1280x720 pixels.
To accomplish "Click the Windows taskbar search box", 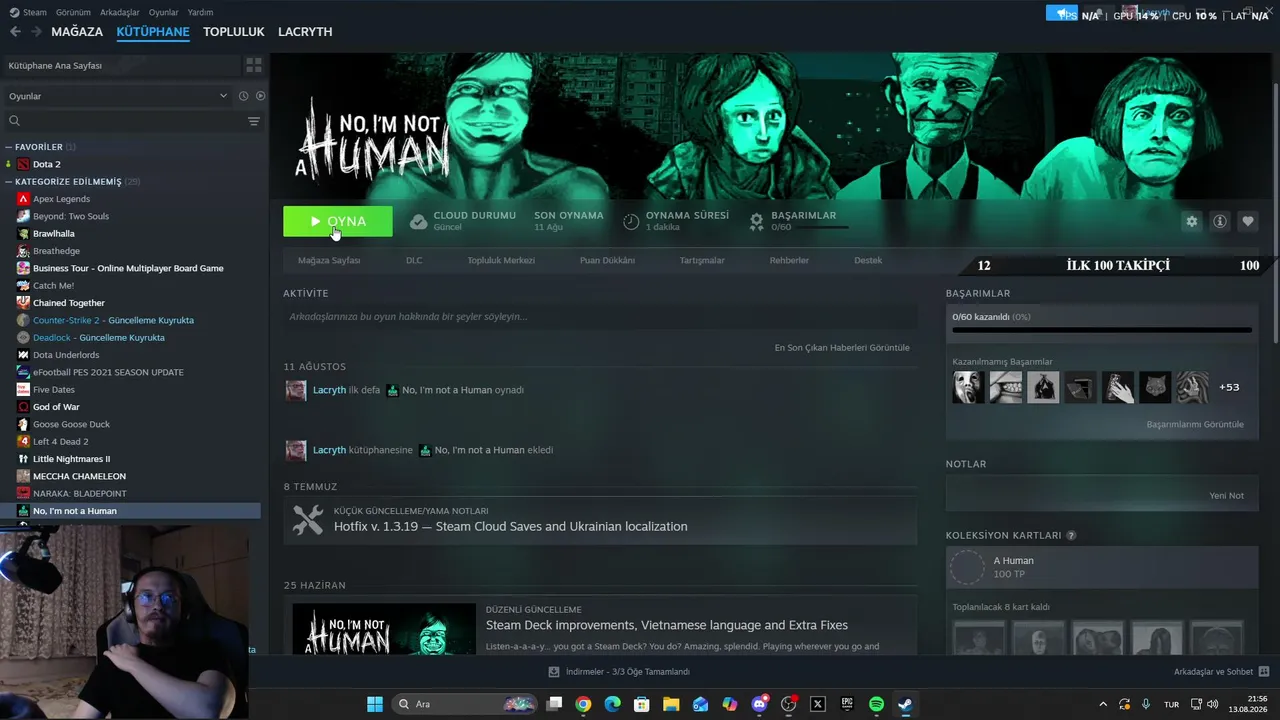I will pos(463,704).
